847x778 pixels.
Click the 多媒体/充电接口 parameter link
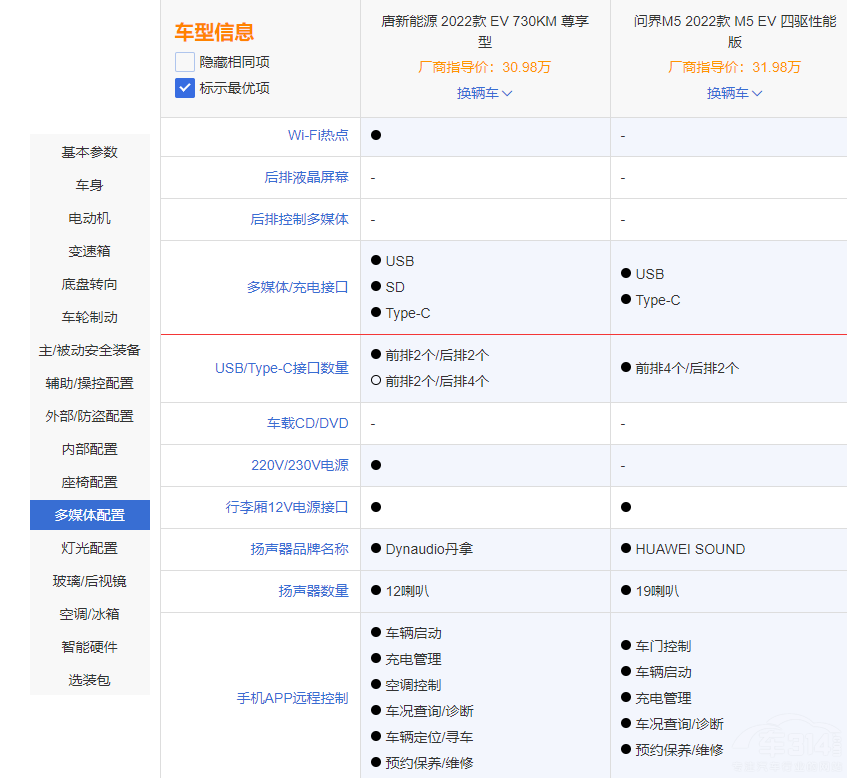click(298, 287)
